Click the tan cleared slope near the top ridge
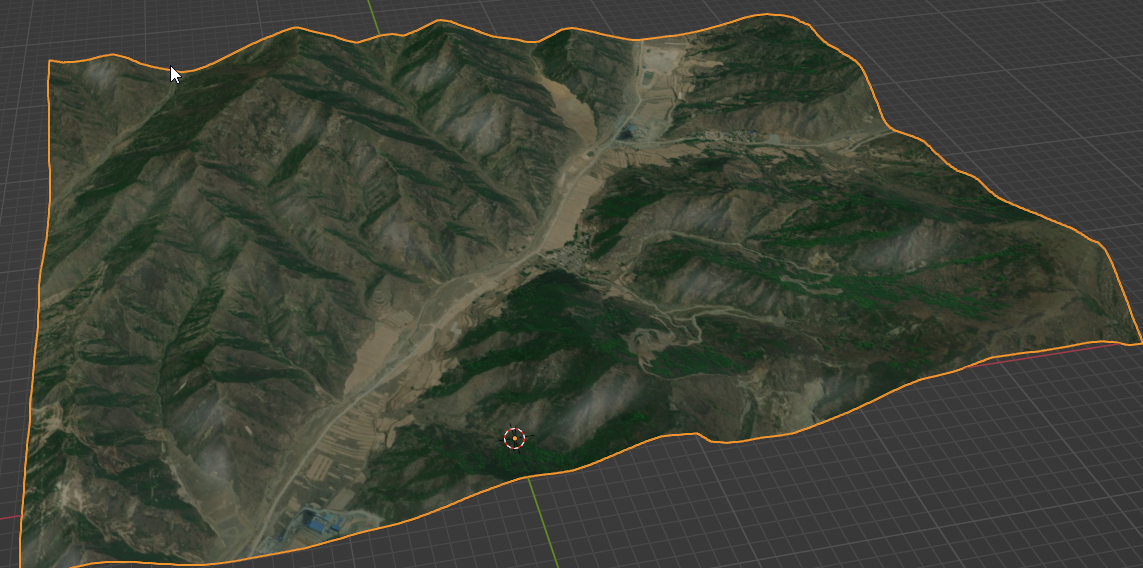Screen dimensions: 1143x568 tap(568, 100)
